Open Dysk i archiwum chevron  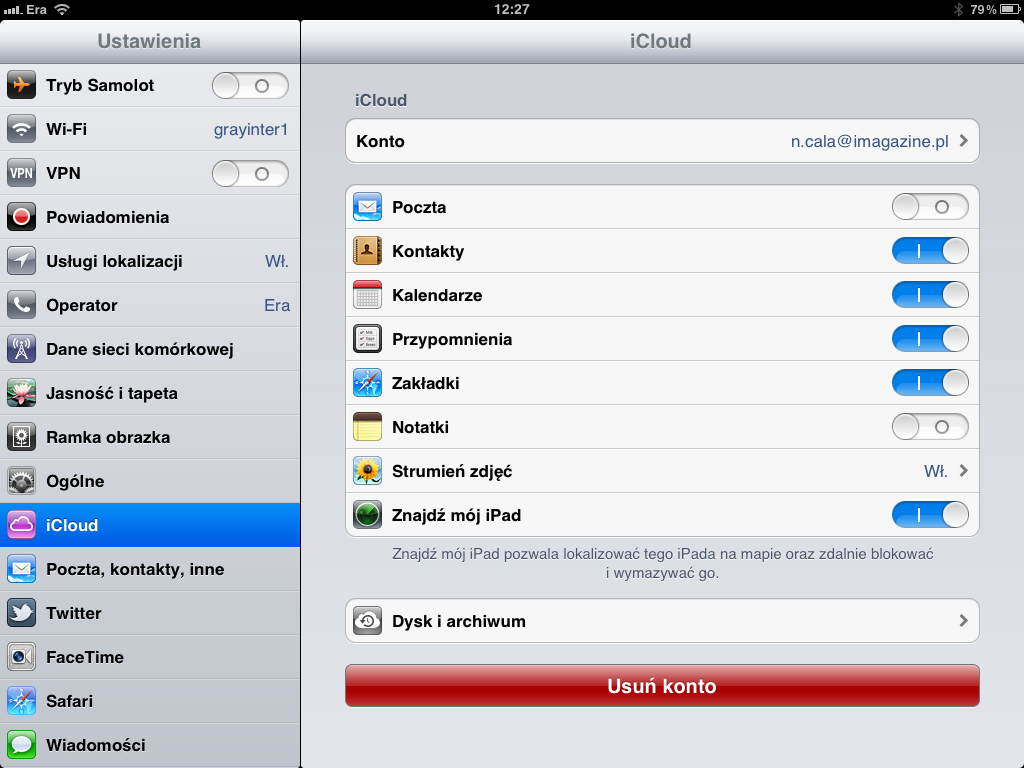[x=963, y=620]
